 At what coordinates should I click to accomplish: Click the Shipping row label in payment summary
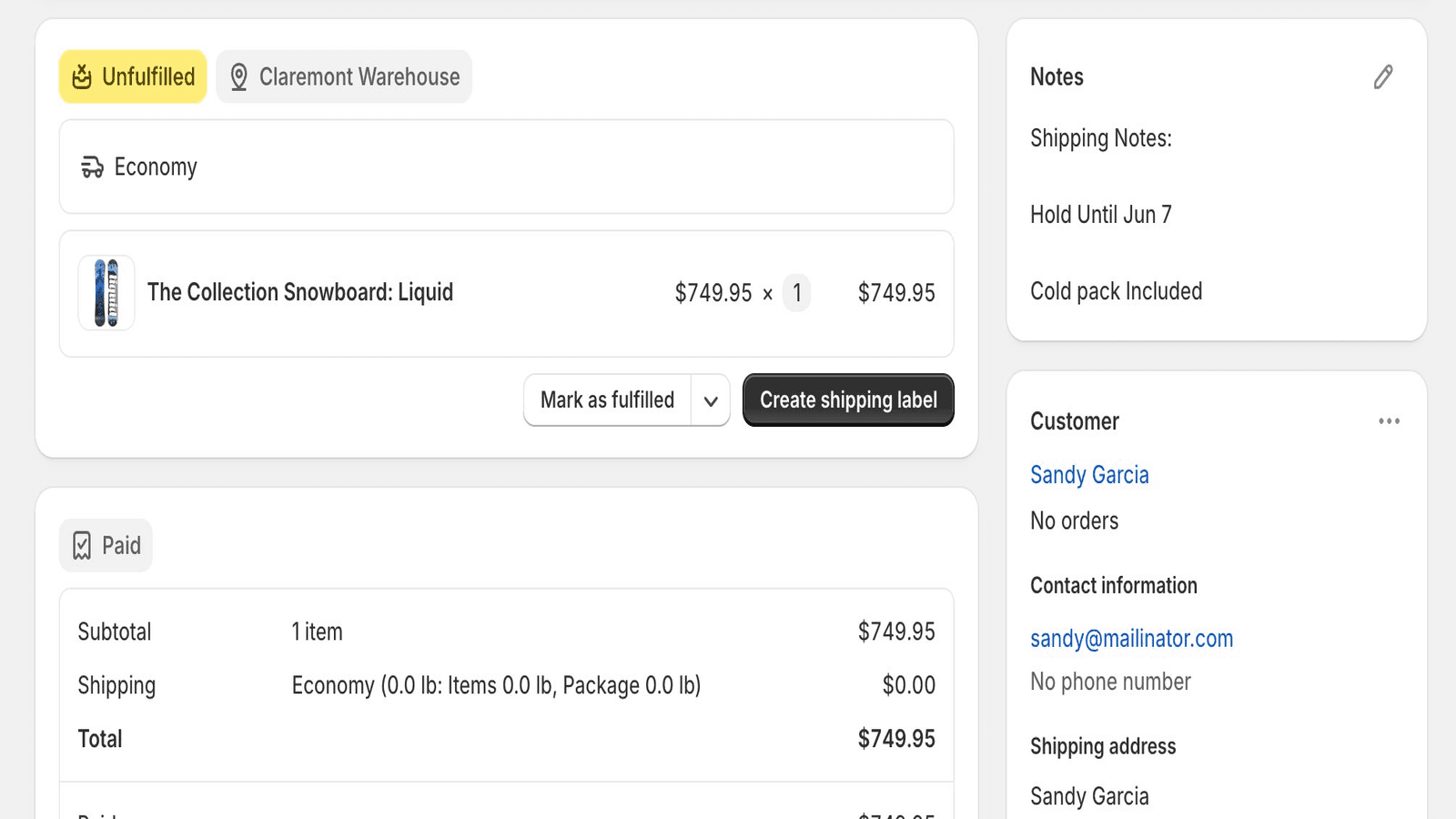point(116,685)
